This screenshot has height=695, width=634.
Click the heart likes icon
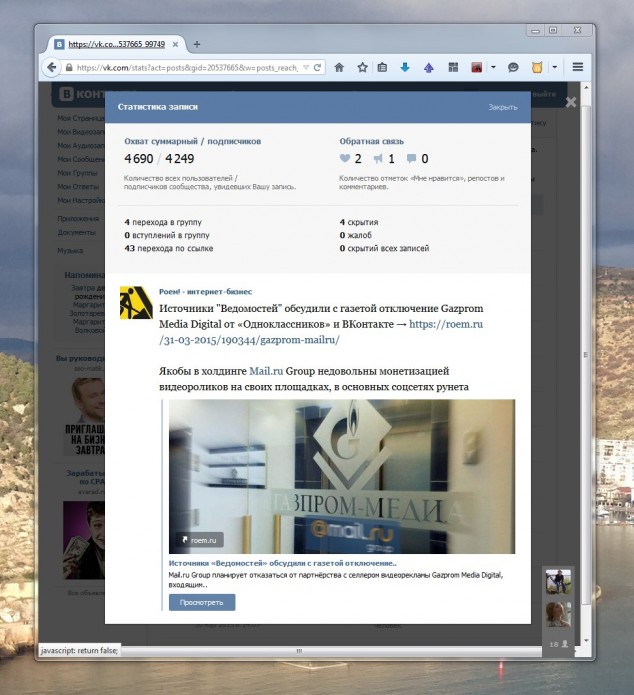click(345, 158)
